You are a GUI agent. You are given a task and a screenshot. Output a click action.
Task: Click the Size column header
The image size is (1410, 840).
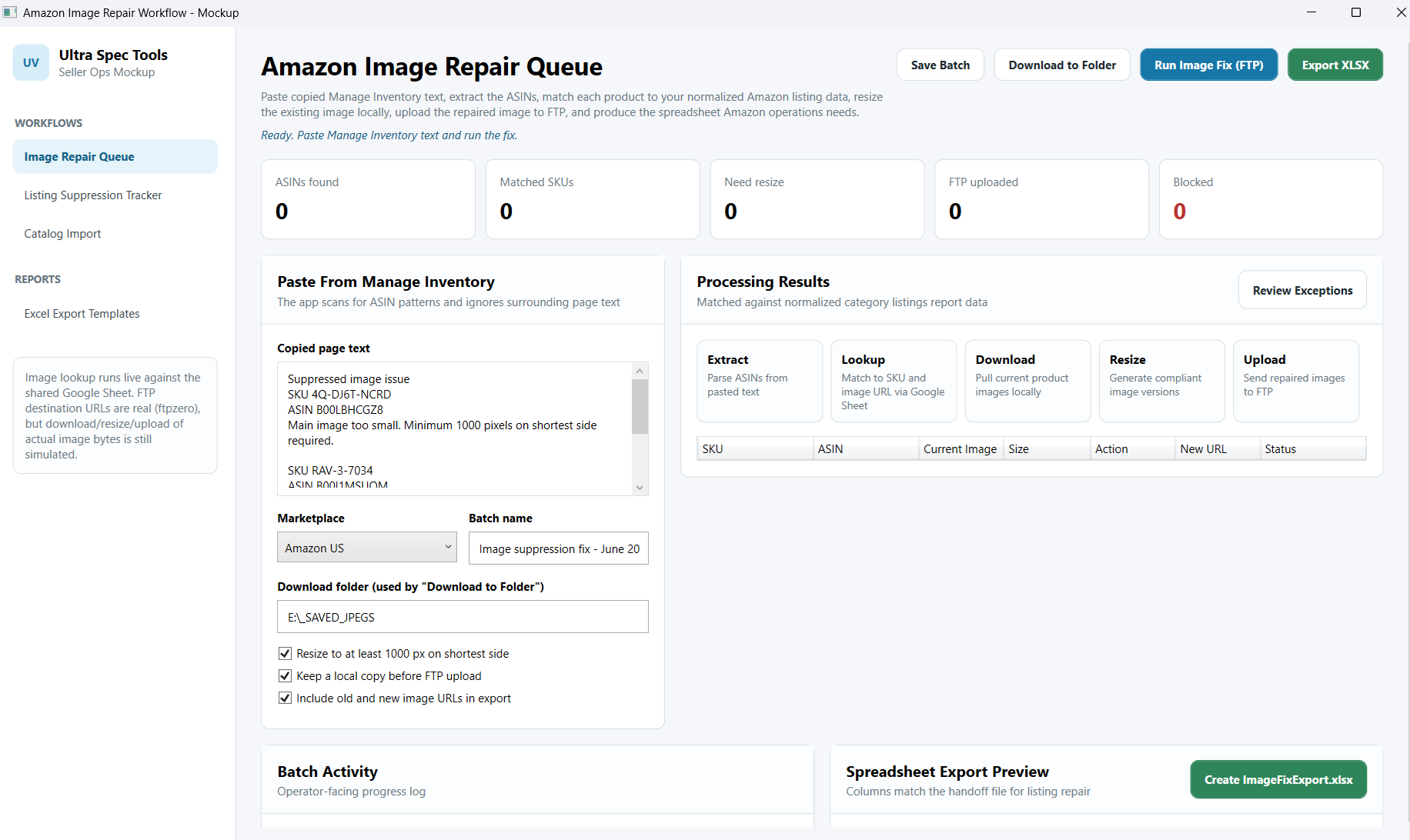click(1047, 449)
